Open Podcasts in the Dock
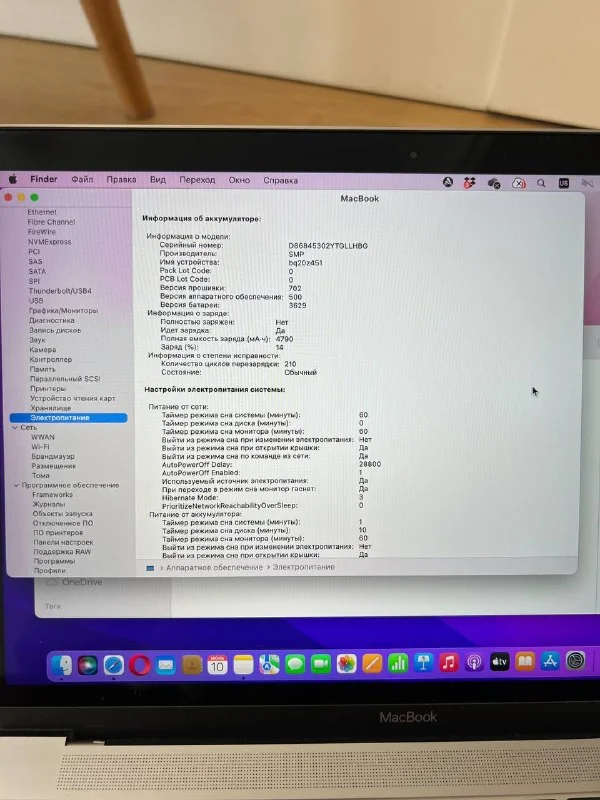600x800 pixels. click(x=474, y=663)
